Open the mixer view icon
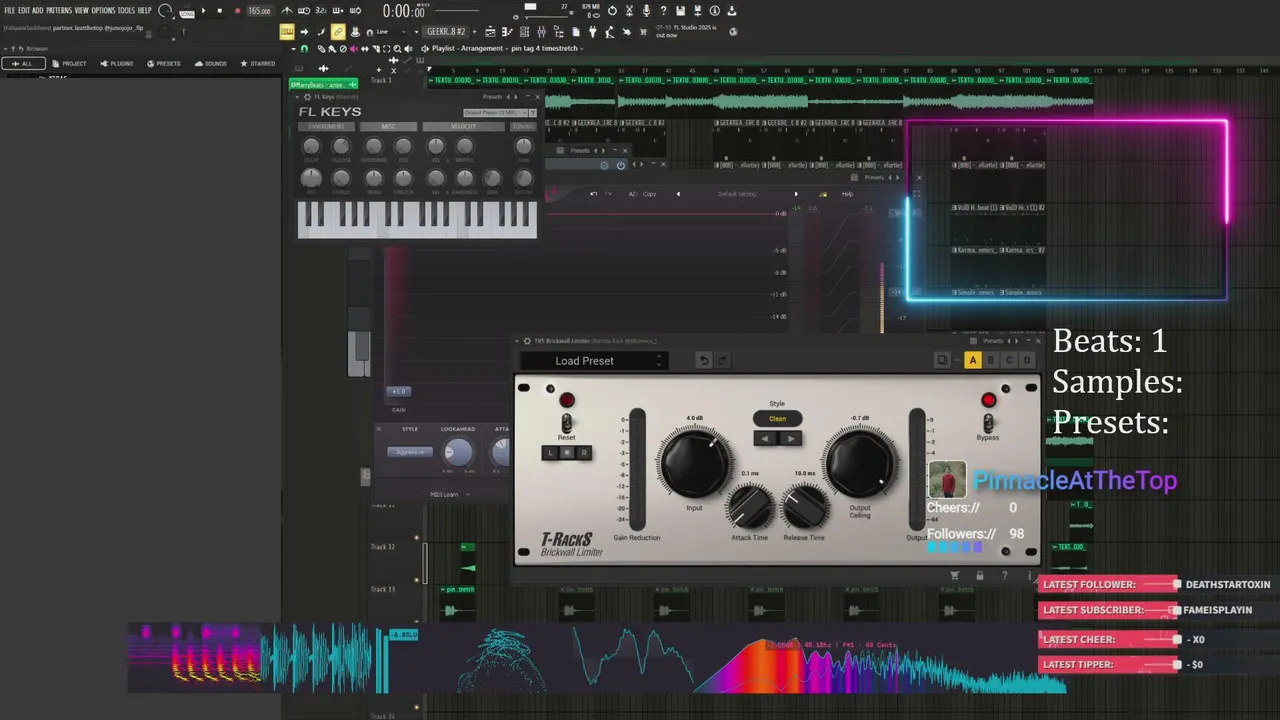This screenshot has width=1280, height=720. click(x=541, y=31)
